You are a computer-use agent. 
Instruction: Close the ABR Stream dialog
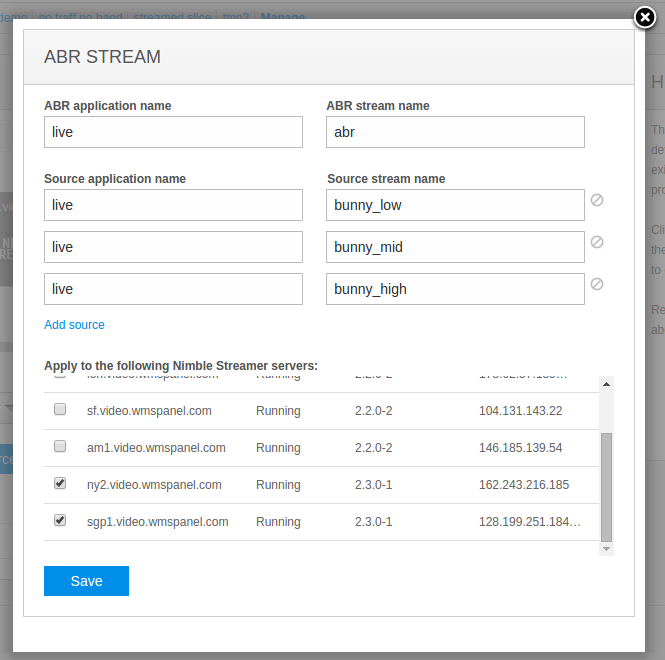[x=645, y=18]
